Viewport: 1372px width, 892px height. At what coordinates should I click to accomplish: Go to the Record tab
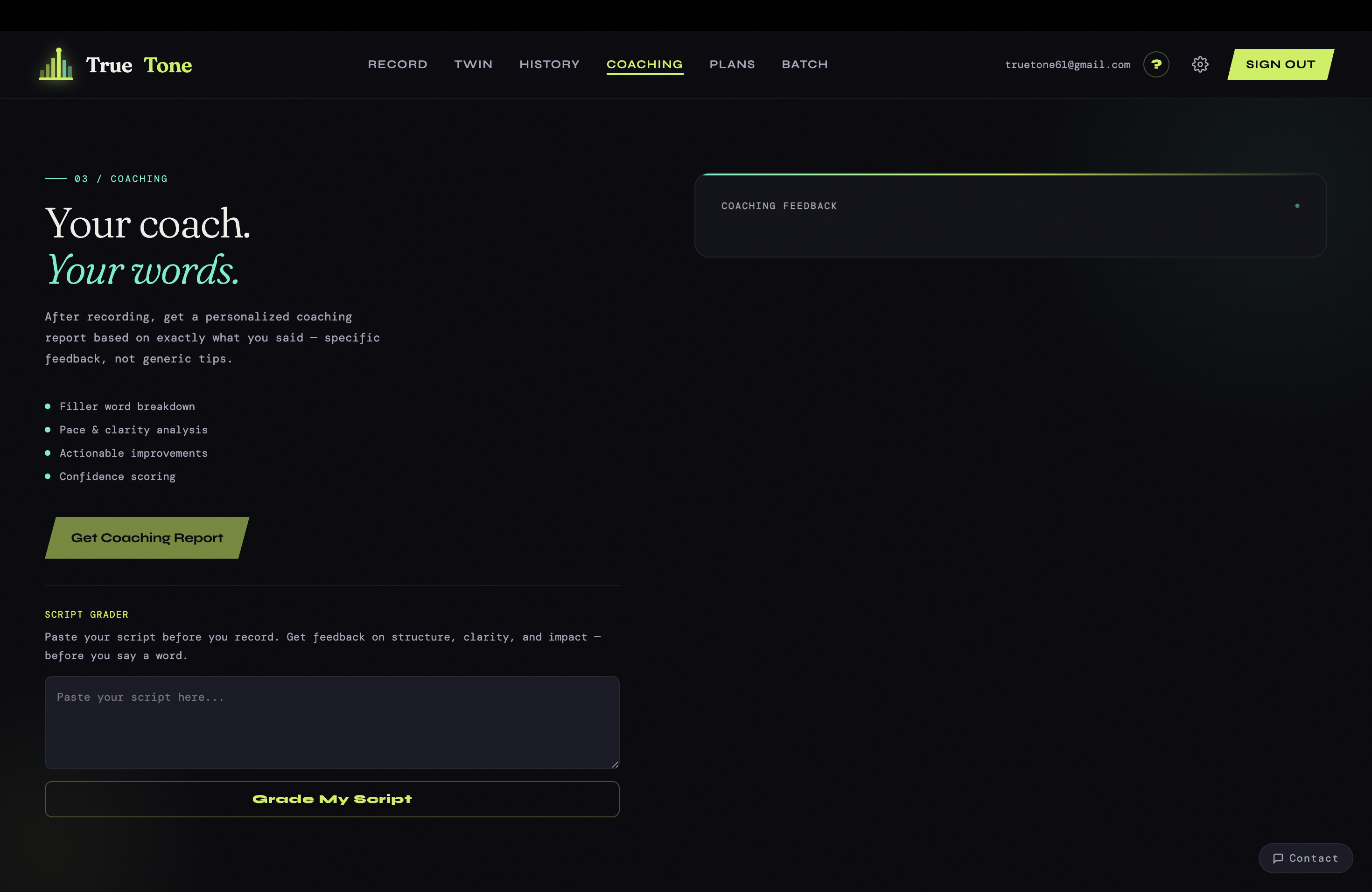point(397,64)
